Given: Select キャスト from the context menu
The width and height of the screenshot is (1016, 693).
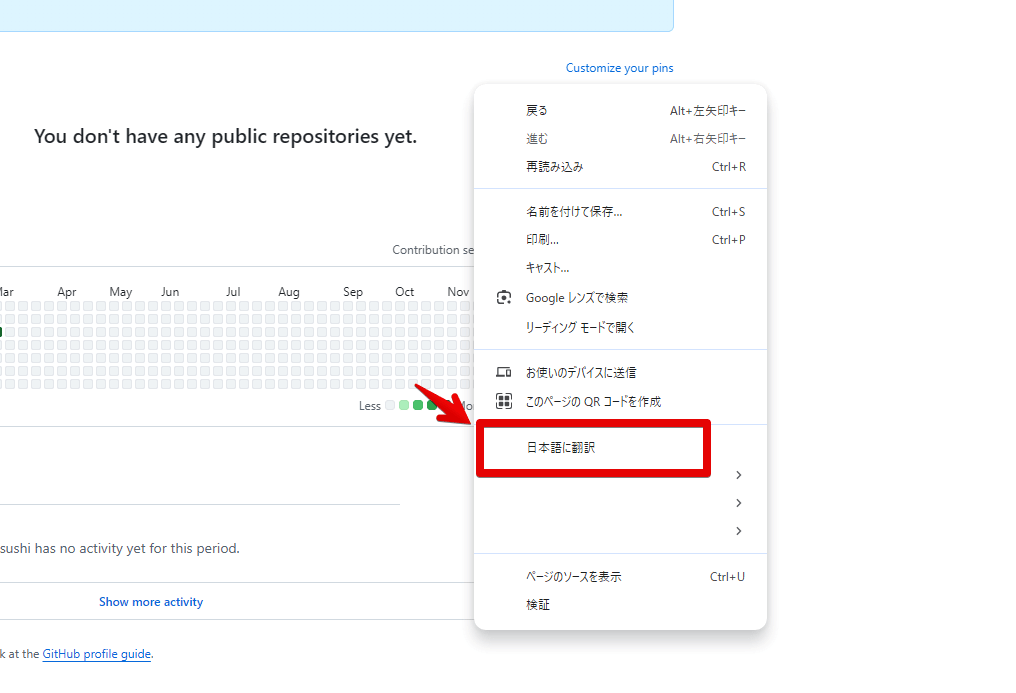Looking at the screenshot, I should (x=545, y=267).
